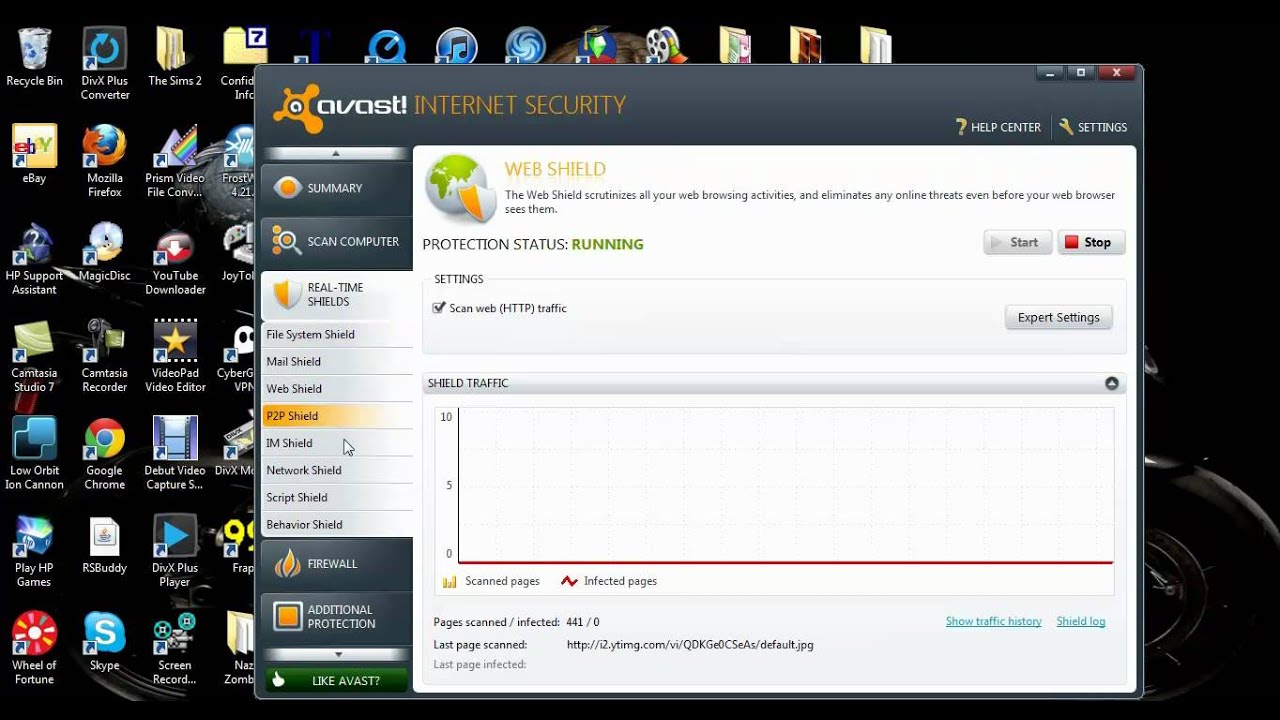Select Behavior Shield
This screenshot has height=720, width=1280.
click(x=337, y=524)
